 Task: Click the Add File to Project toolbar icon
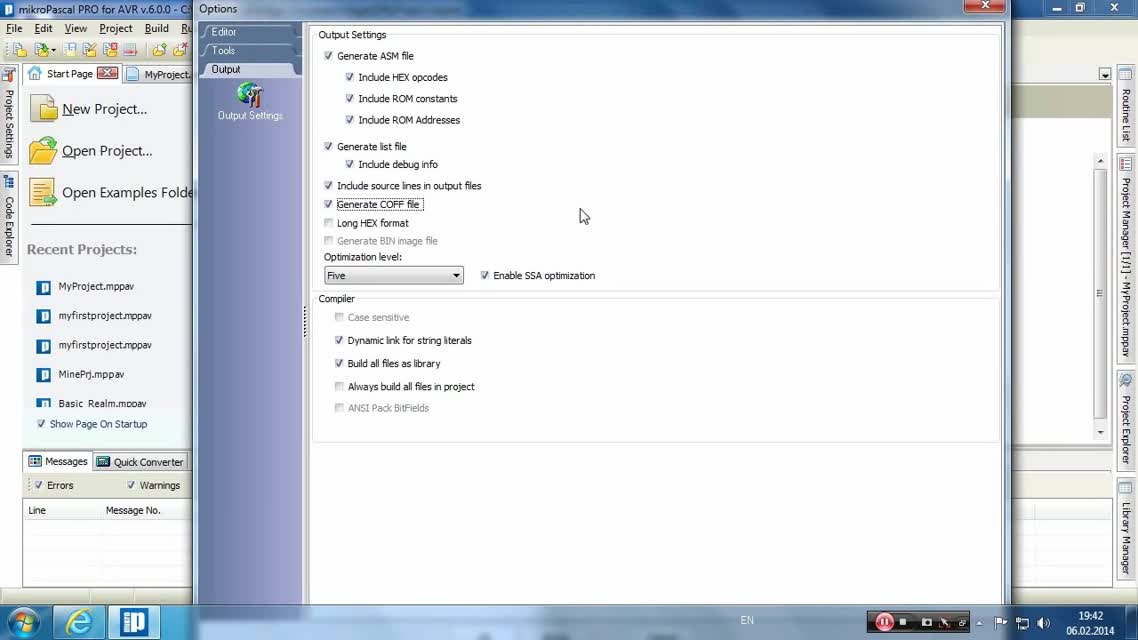coord(159,49)
